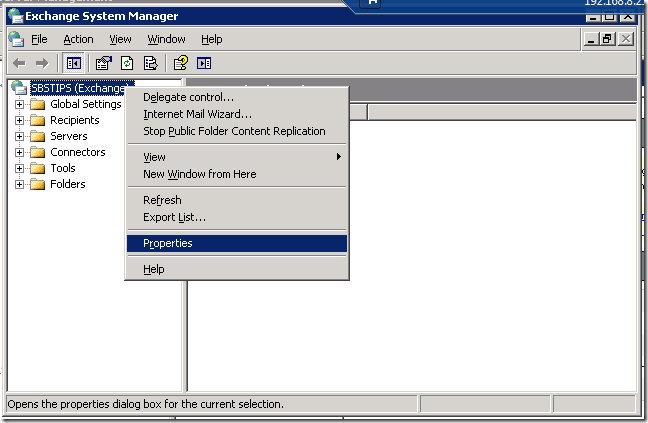
Task: Expand the Connectors tree node
Action: point(20,152)
